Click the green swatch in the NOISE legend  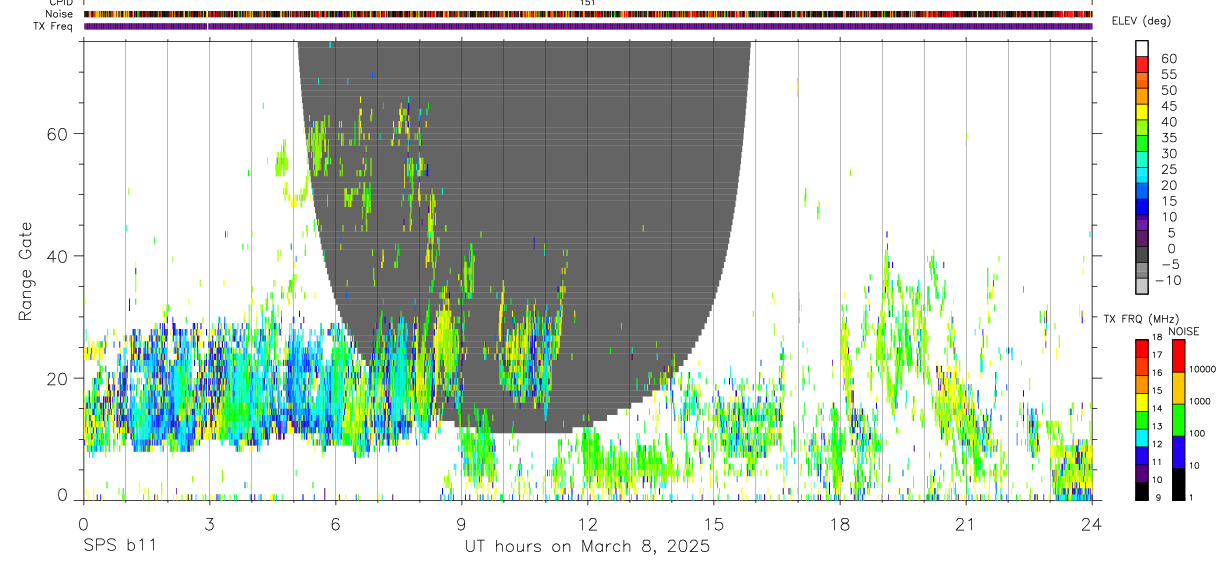(1178, 420)
